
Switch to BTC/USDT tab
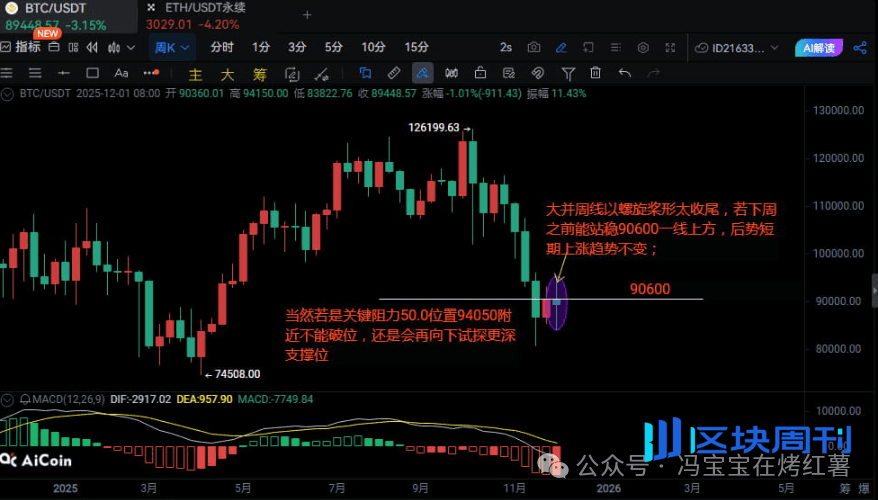click(68, 16)
